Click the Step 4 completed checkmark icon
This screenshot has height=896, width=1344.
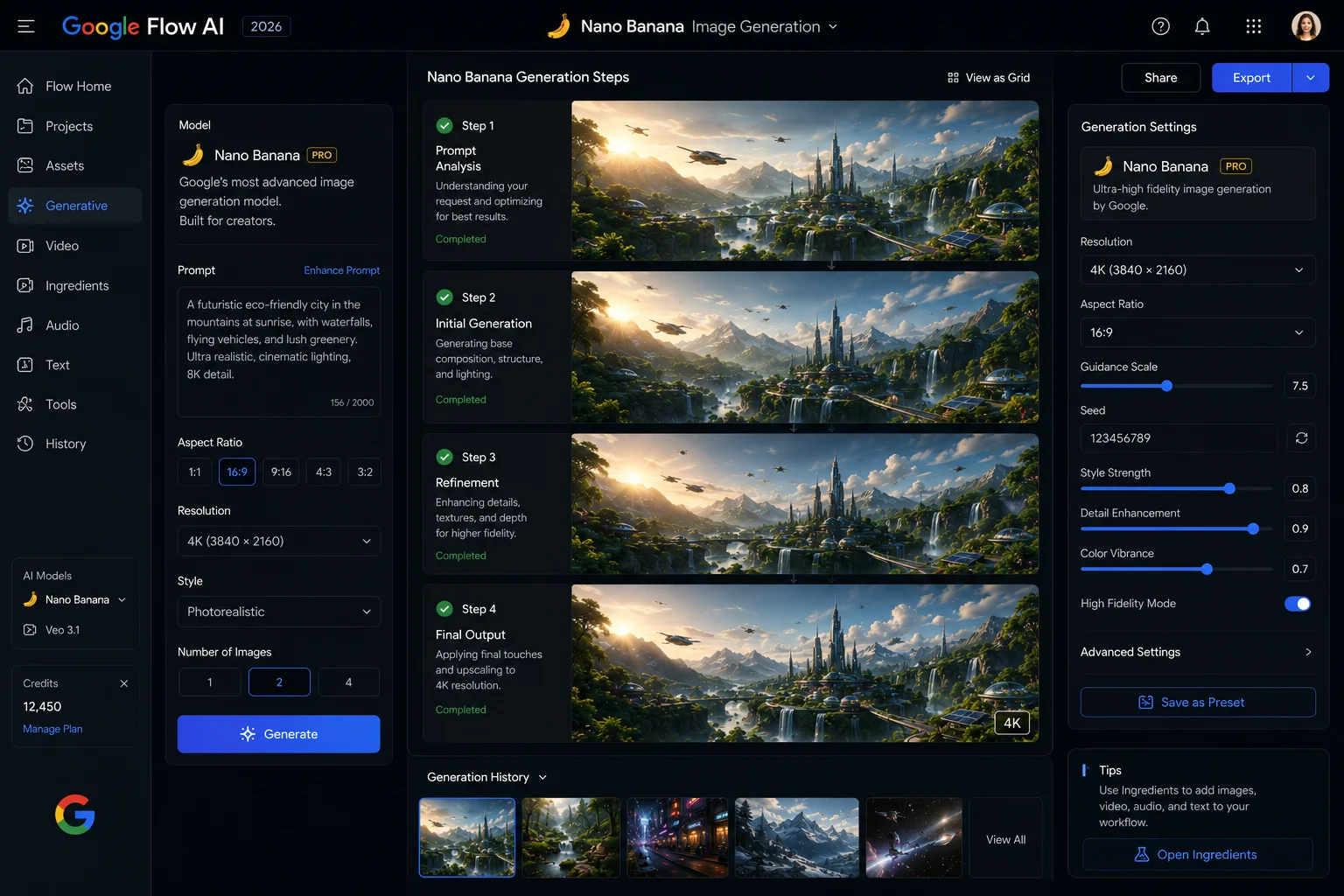[444, 608]
